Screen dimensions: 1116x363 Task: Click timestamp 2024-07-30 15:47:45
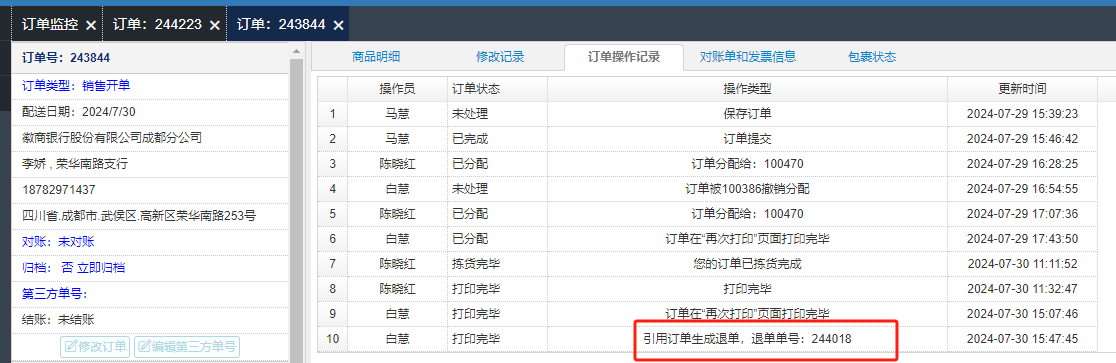[1022, 339]
